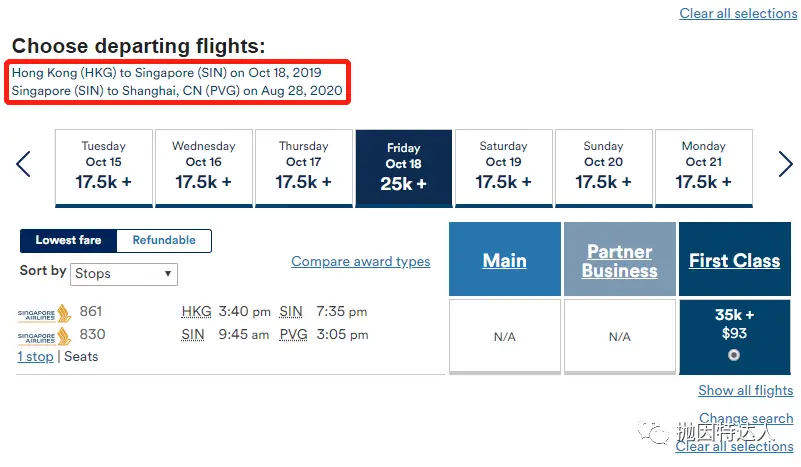The height and width of the screenshot is (467, 801).
Task: Click the 1 stop link
Action: click(x=35, y=357)
